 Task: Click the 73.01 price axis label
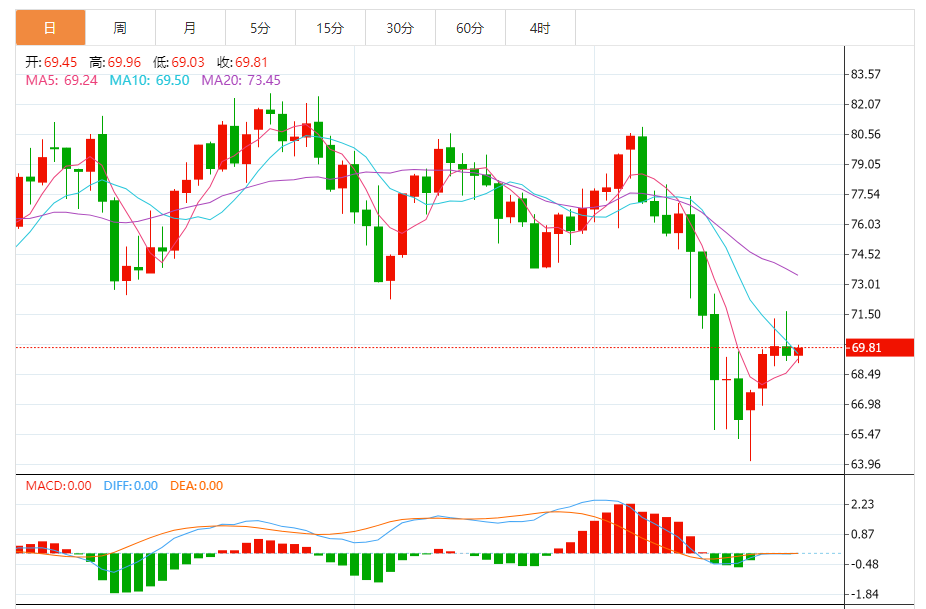click(865, 284)
